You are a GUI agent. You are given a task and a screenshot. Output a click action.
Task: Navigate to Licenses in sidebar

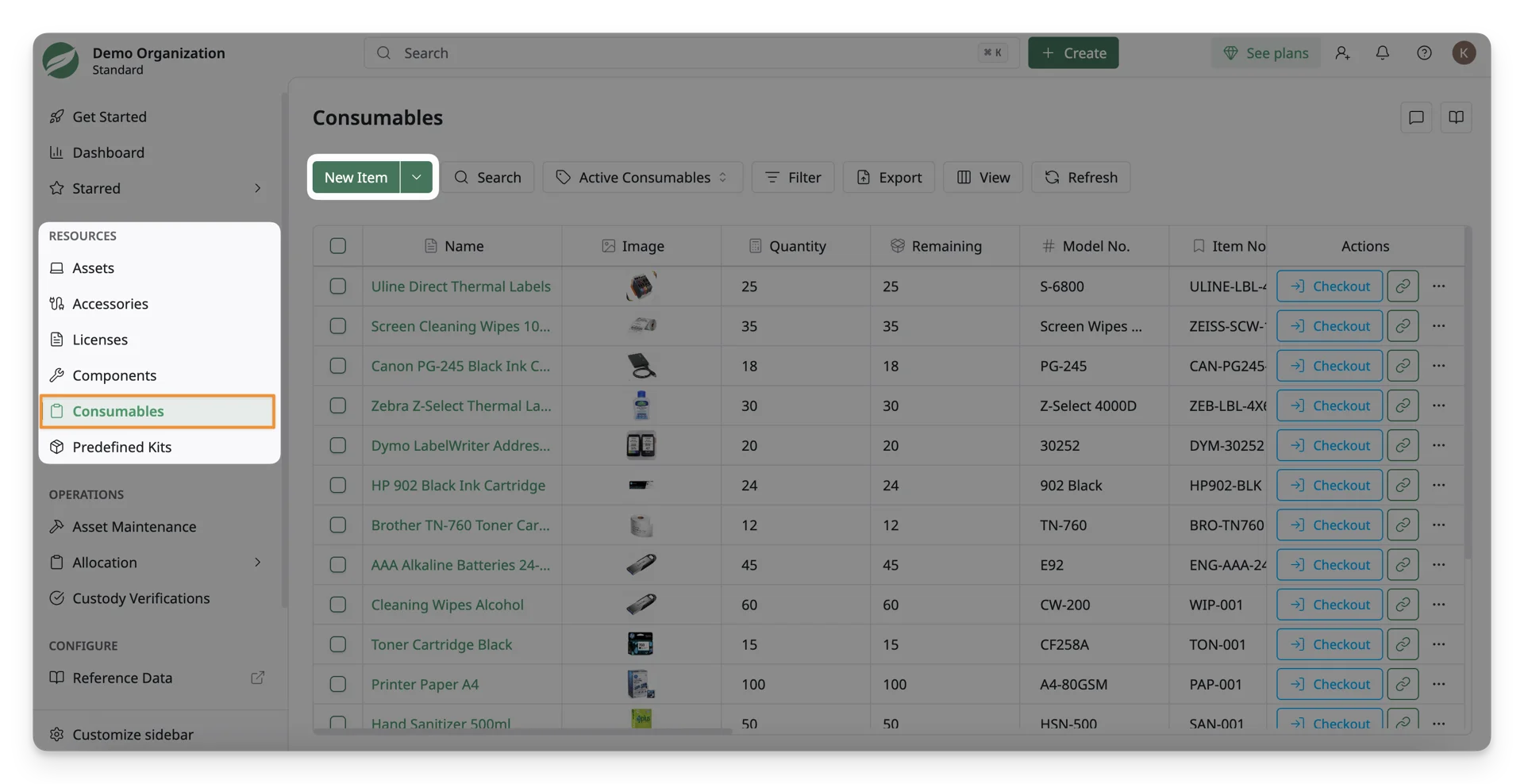pyautogui.click(x=156, y=340)
